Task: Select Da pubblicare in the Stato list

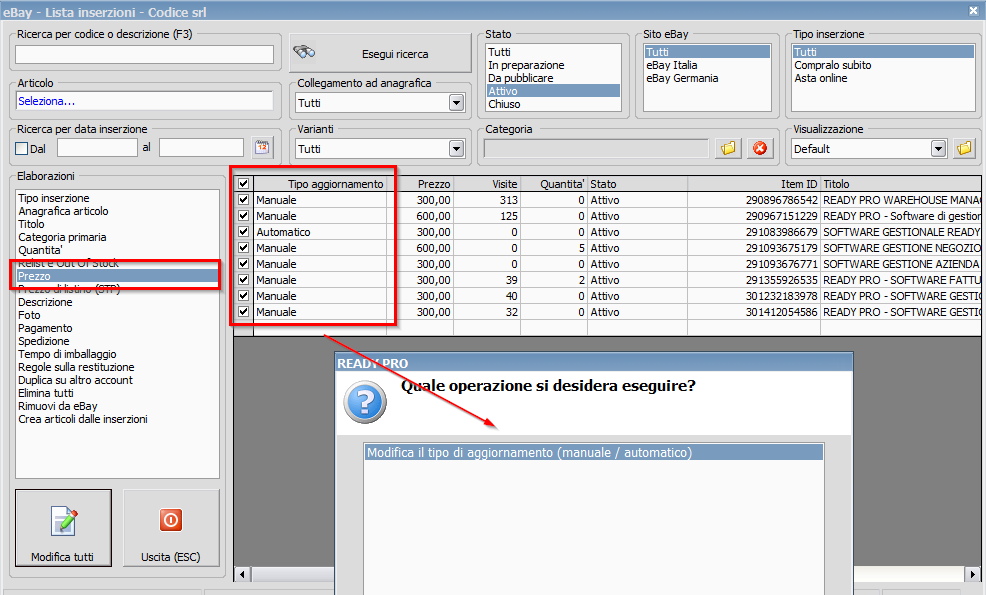Action: pyautogui.click(x=553, y=78)
